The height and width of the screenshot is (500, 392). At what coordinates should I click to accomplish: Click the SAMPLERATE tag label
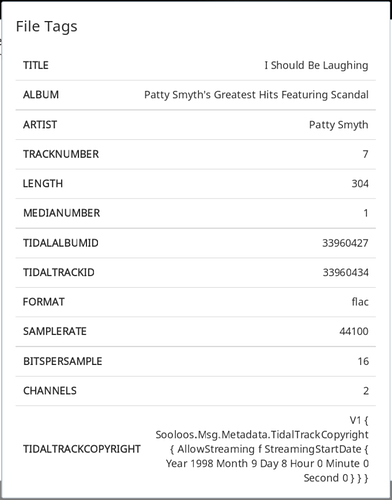coord(55,331)
